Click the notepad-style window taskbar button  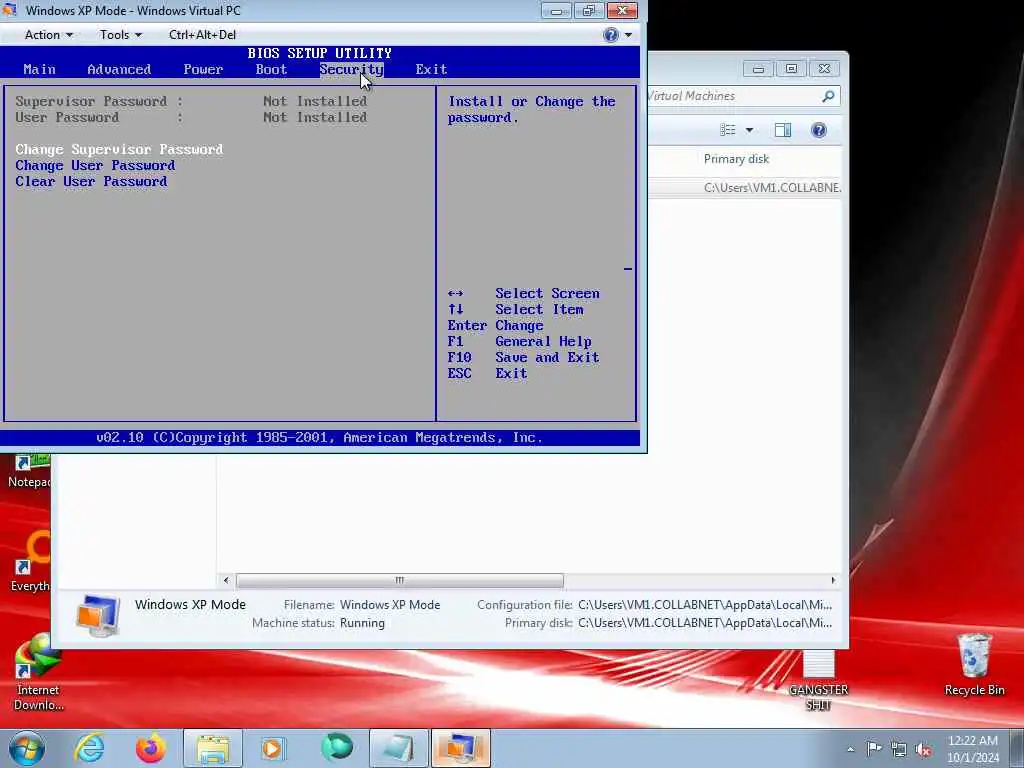tap(398, 748)
